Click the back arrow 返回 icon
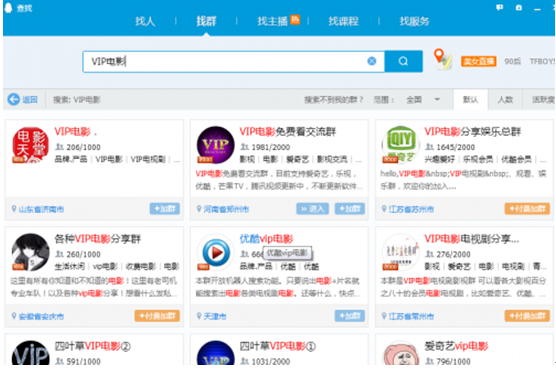 point(14,100)
